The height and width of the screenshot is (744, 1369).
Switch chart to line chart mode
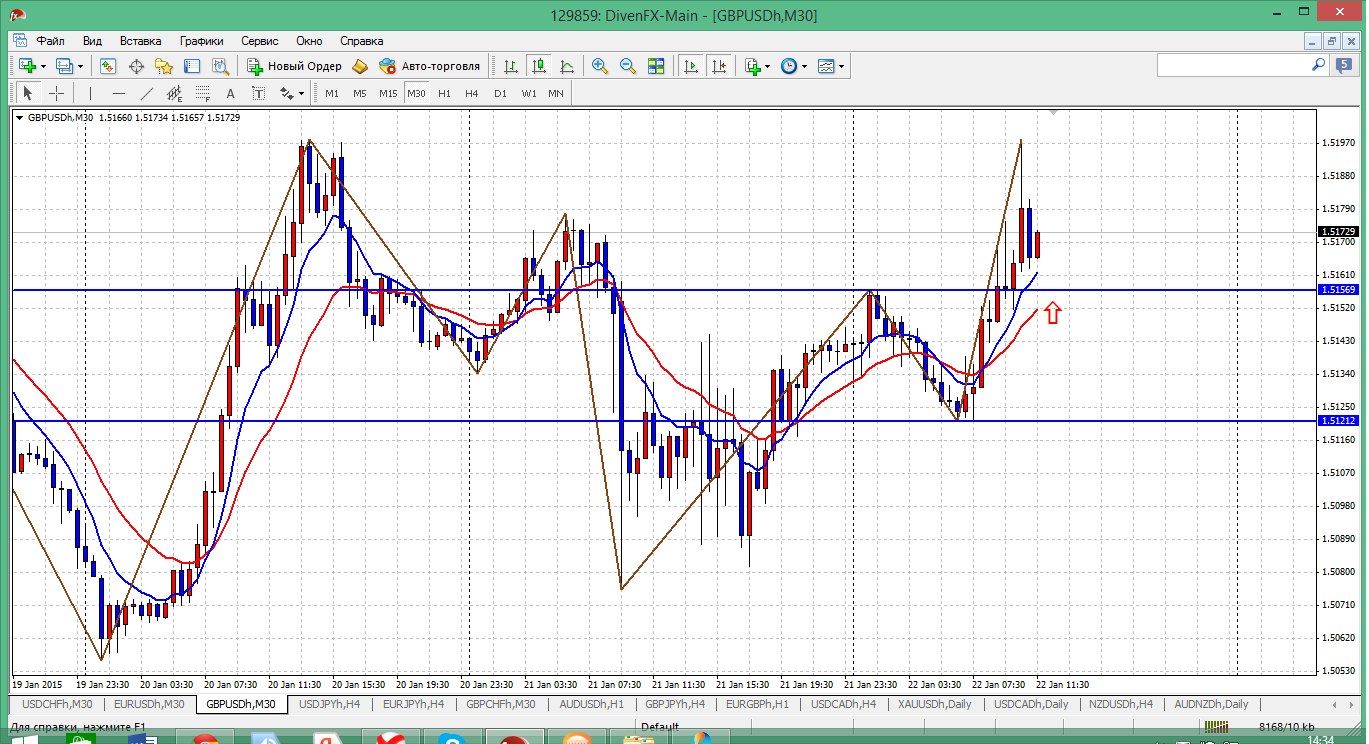(567, 66)
